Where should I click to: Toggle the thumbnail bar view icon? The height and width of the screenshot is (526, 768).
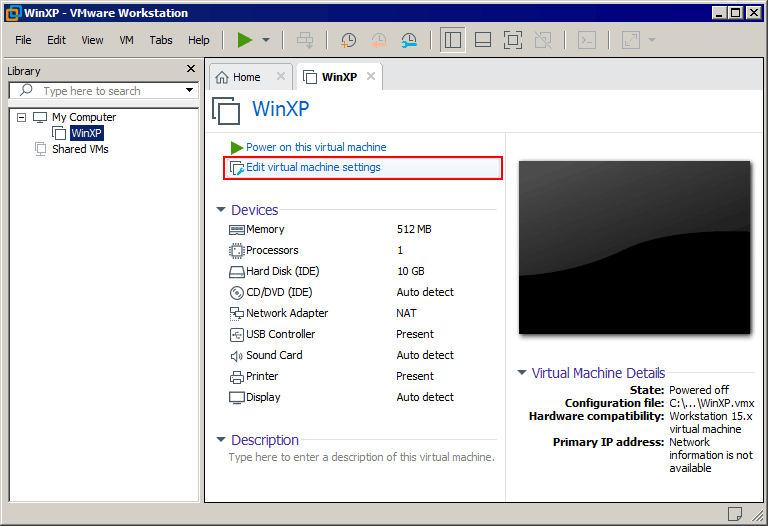[483, 40]
